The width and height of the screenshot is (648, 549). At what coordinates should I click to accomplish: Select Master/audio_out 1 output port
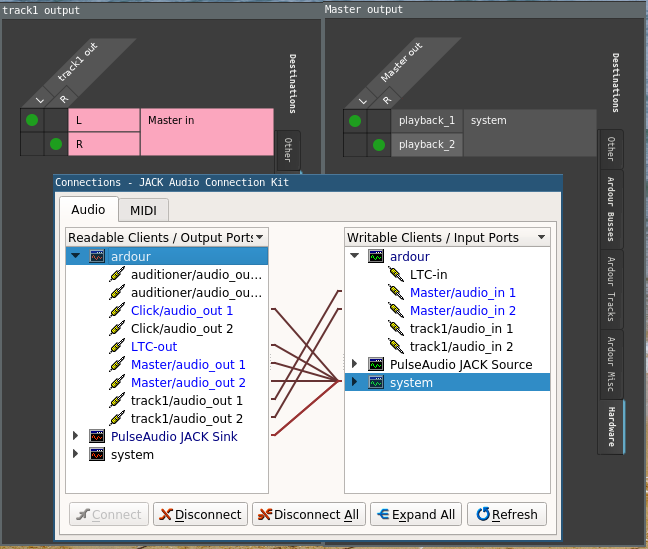pyautogui.click(x=187, y=365)
